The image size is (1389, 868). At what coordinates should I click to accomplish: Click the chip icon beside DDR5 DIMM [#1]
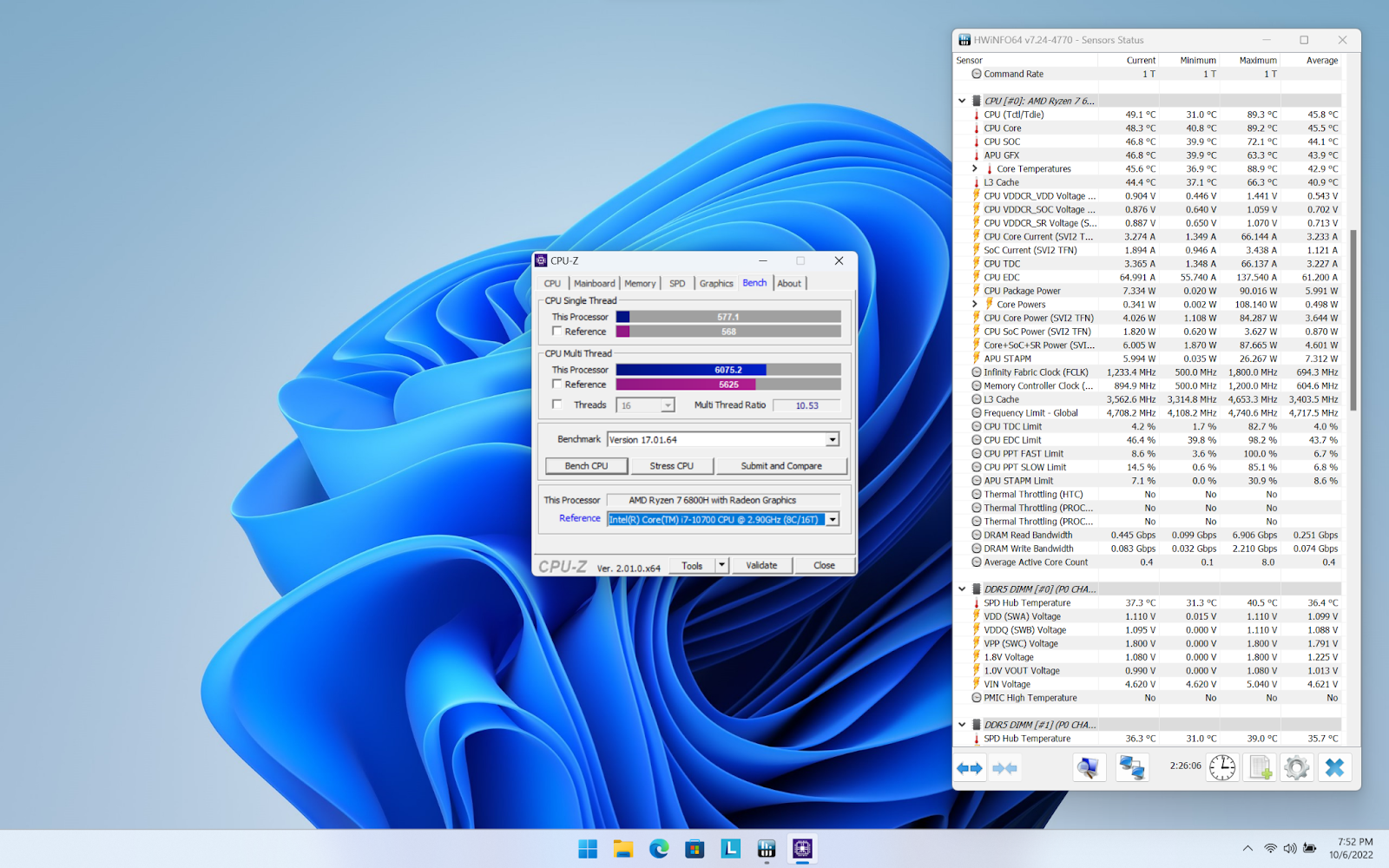click(x=977, y=725)
